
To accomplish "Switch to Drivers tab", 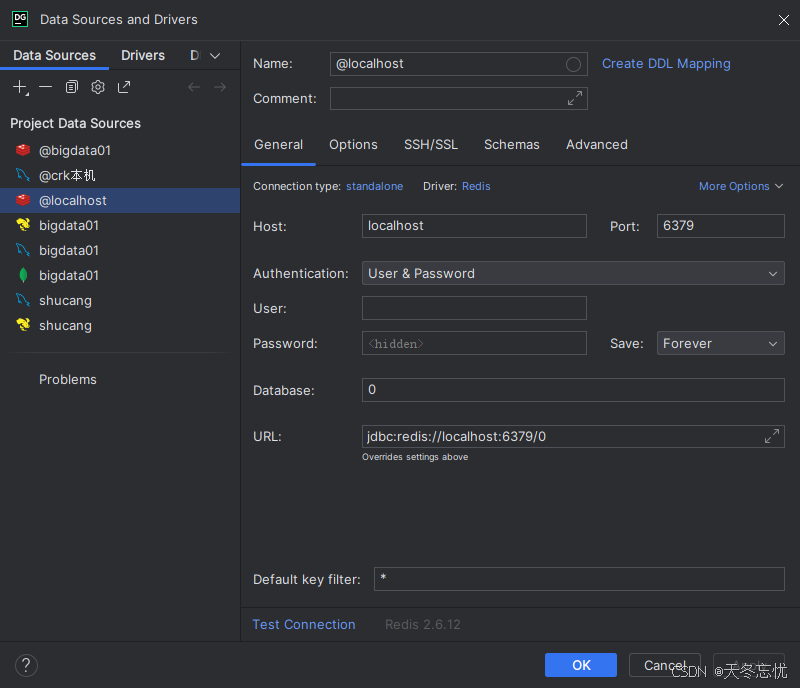I will 143,55.
